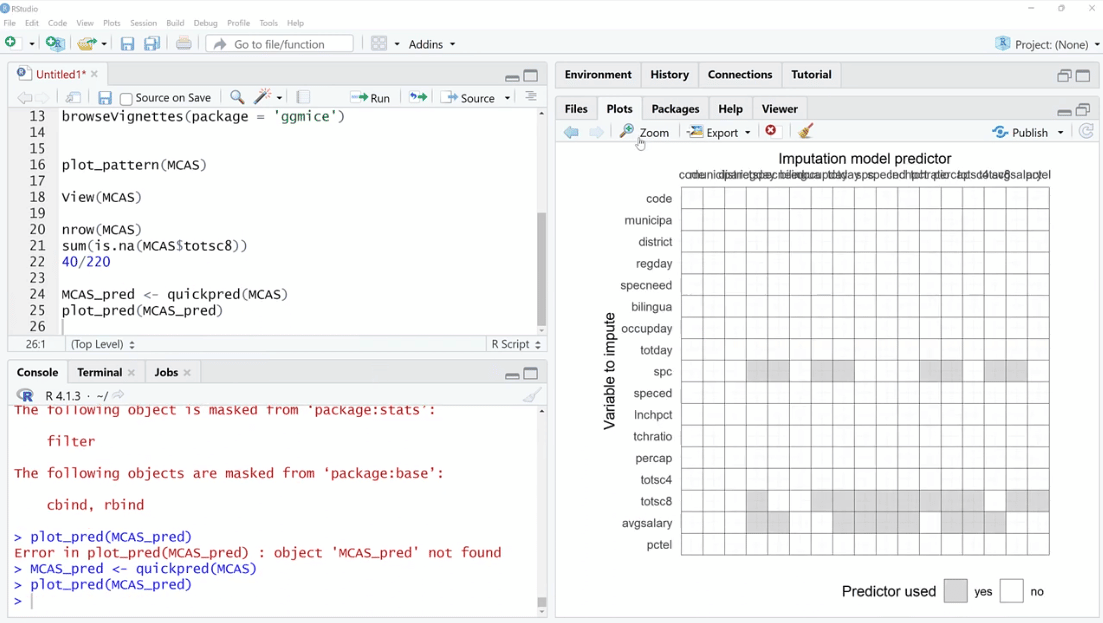
Task: Save the Untitled1 script from the editor toolbar
Action: pos(105,98)
